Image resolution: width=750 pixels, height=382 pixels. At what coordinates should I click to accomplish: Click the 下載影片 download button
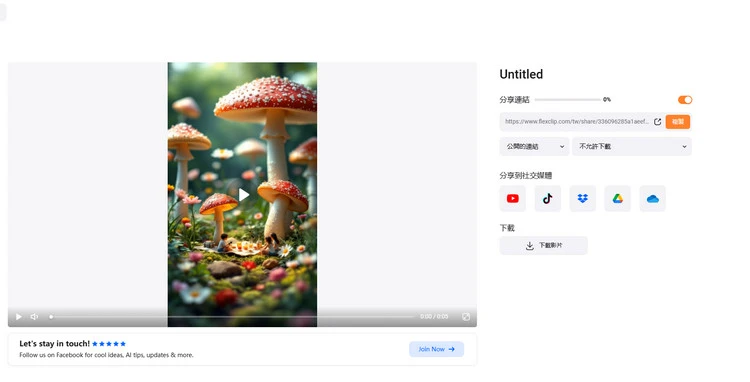(x=543, y=245)
